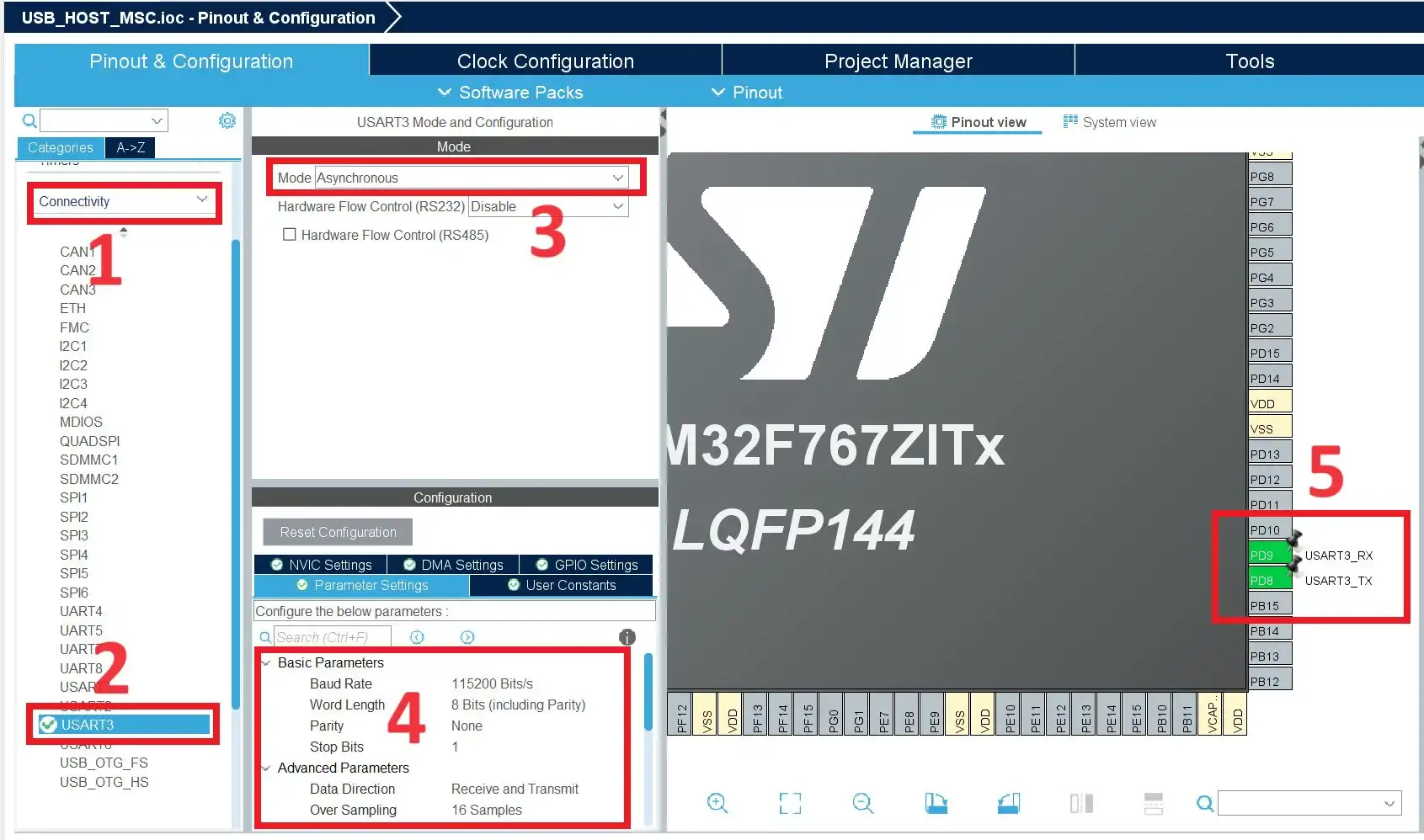1424x840 pixels.
Task: Click the parameter search magnifier icon
Action: [265, 637]
